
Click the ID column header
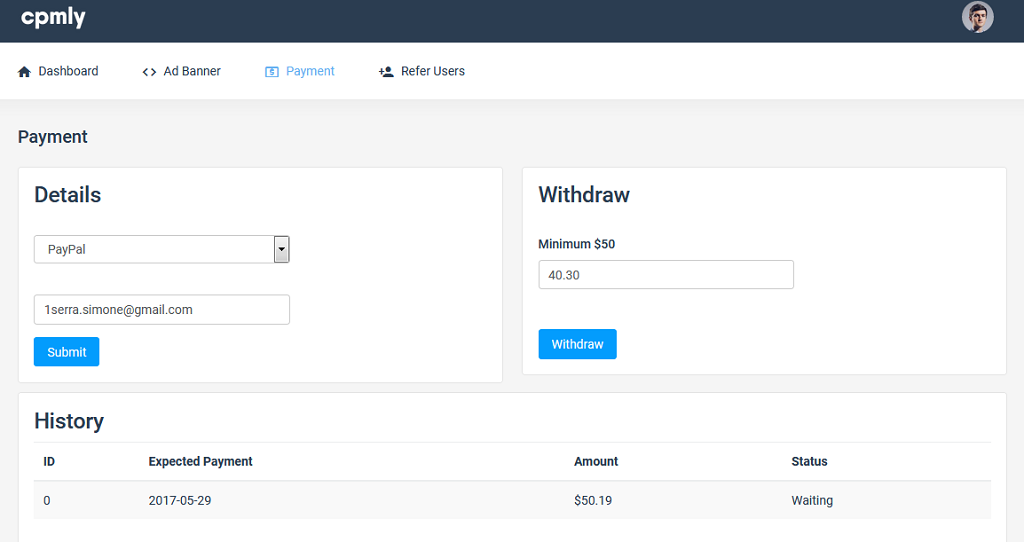[49, 462]
